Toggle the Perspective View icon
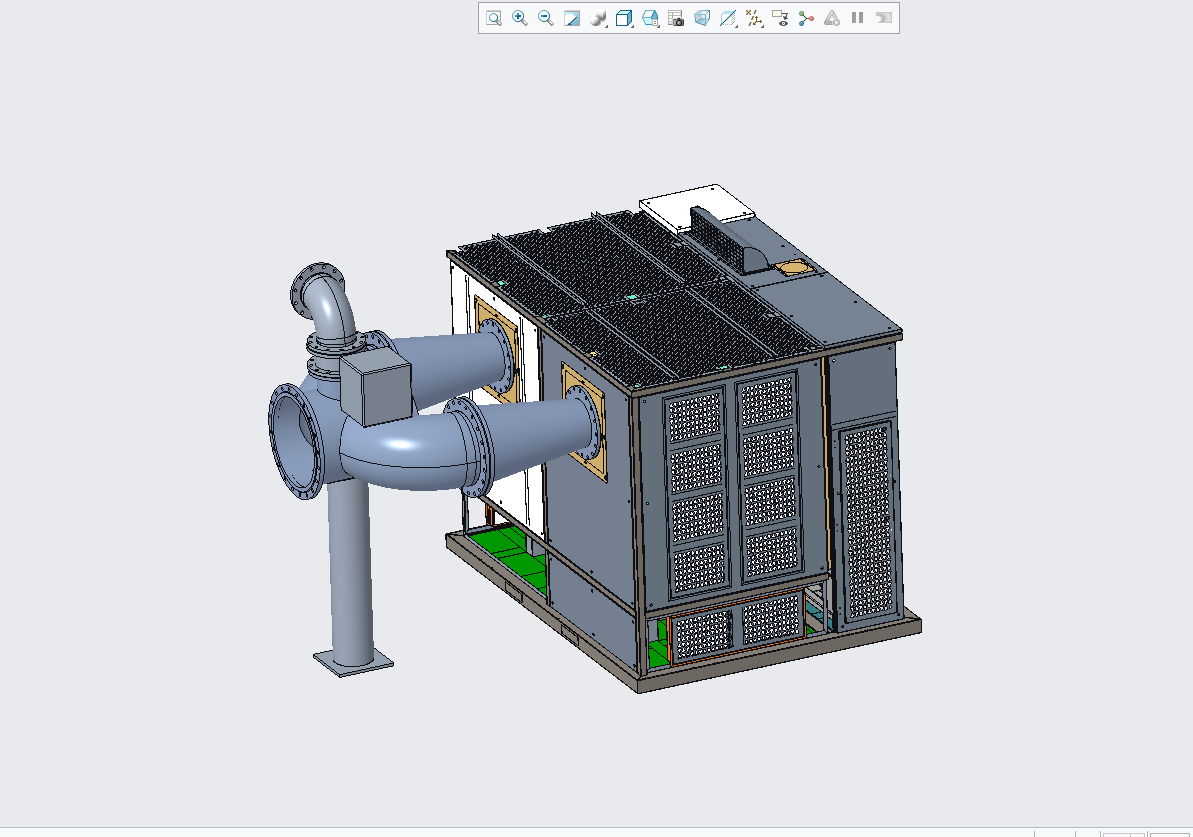This screenshot has width=1193, height=837. coord(701,18)
